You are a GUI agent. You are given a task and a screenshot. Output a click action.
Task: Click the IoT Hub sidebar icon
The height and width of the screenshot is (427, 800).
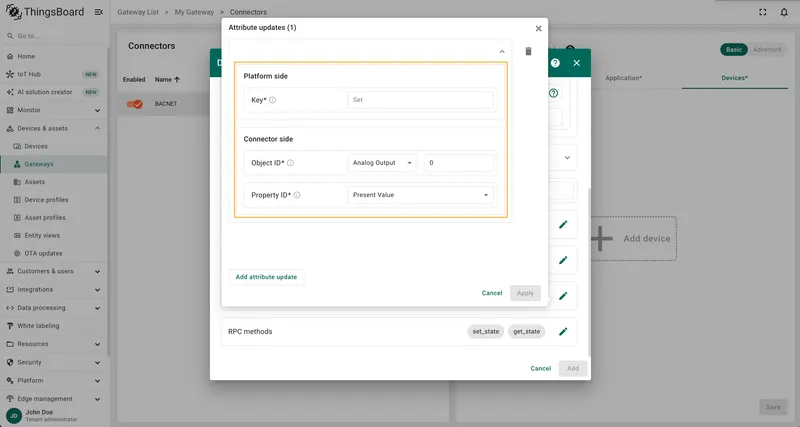click(x=10, y=74)
